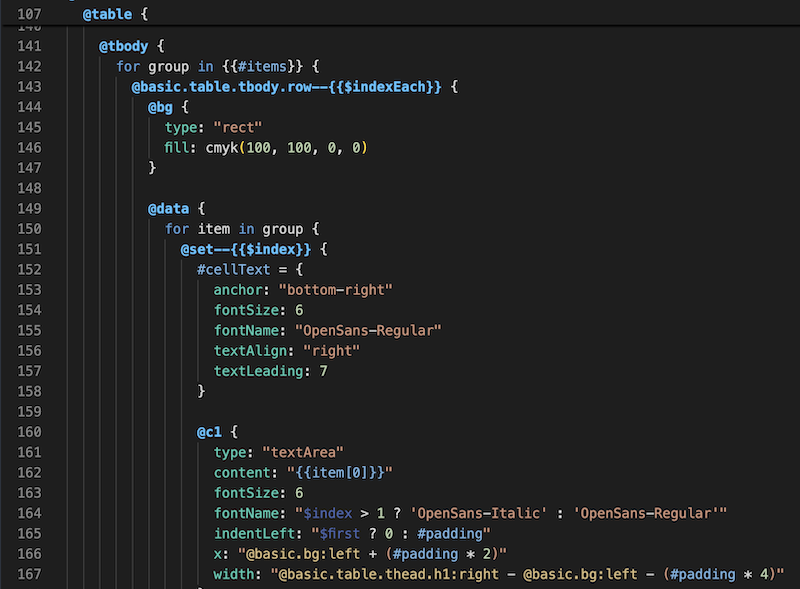Click the 'textAlign' property

coord(250,351)
